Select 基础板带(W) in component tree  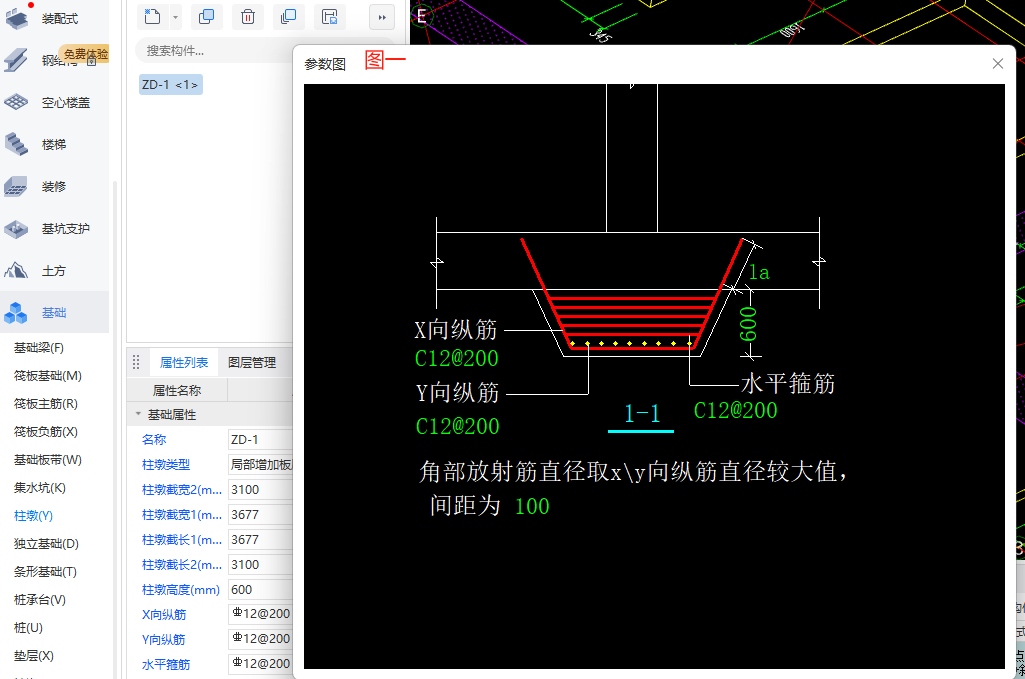click(x=48, y=460)
